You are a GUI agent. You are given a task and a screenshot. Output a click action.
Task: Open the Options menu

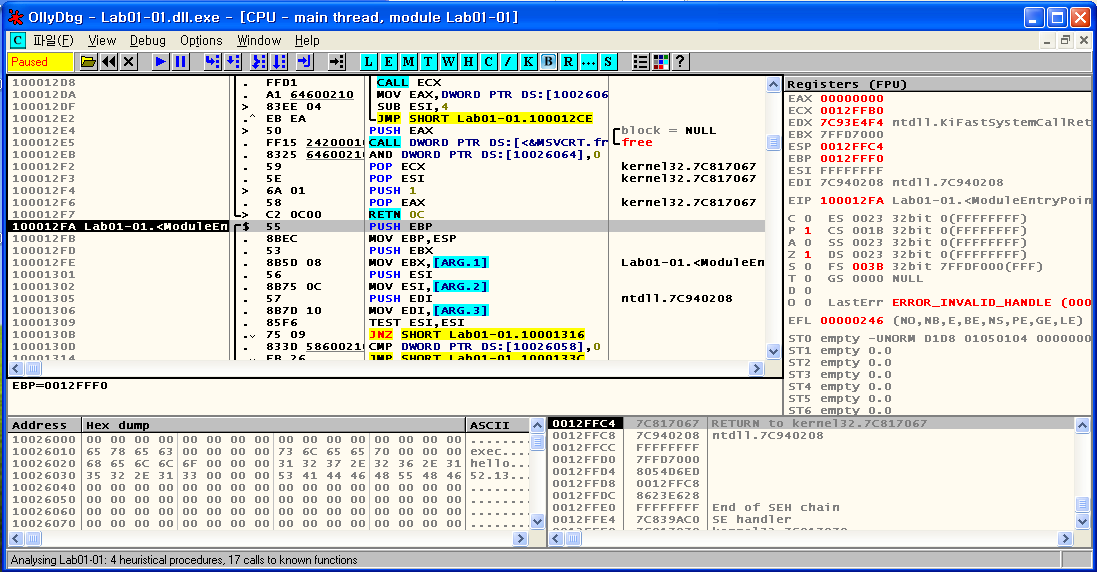201,41
